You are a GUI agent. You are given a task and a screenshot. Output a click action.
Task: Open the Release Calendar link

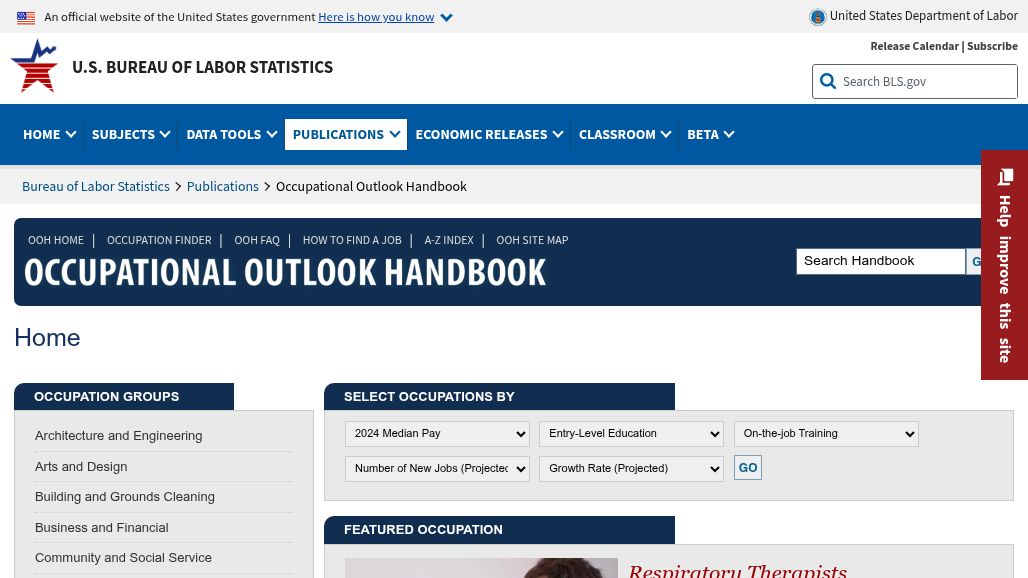click(x=915, y=46)
